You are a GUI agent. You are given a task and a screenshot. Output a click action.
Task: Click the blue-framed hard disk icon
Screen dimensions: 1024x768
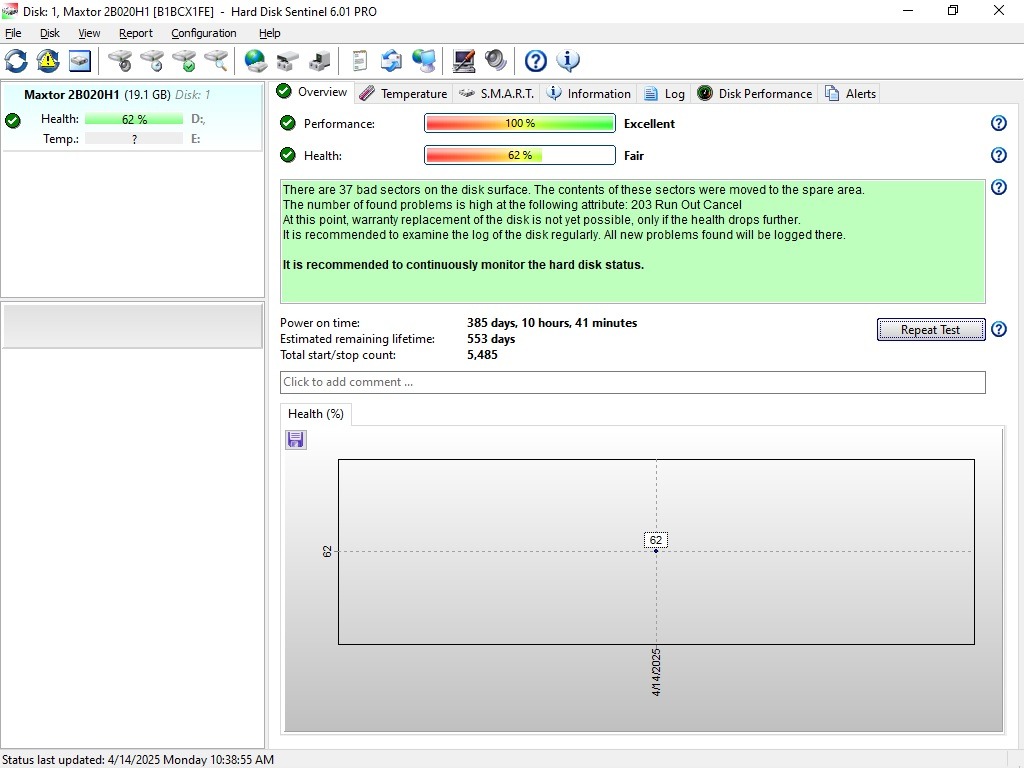click(80, 61)
